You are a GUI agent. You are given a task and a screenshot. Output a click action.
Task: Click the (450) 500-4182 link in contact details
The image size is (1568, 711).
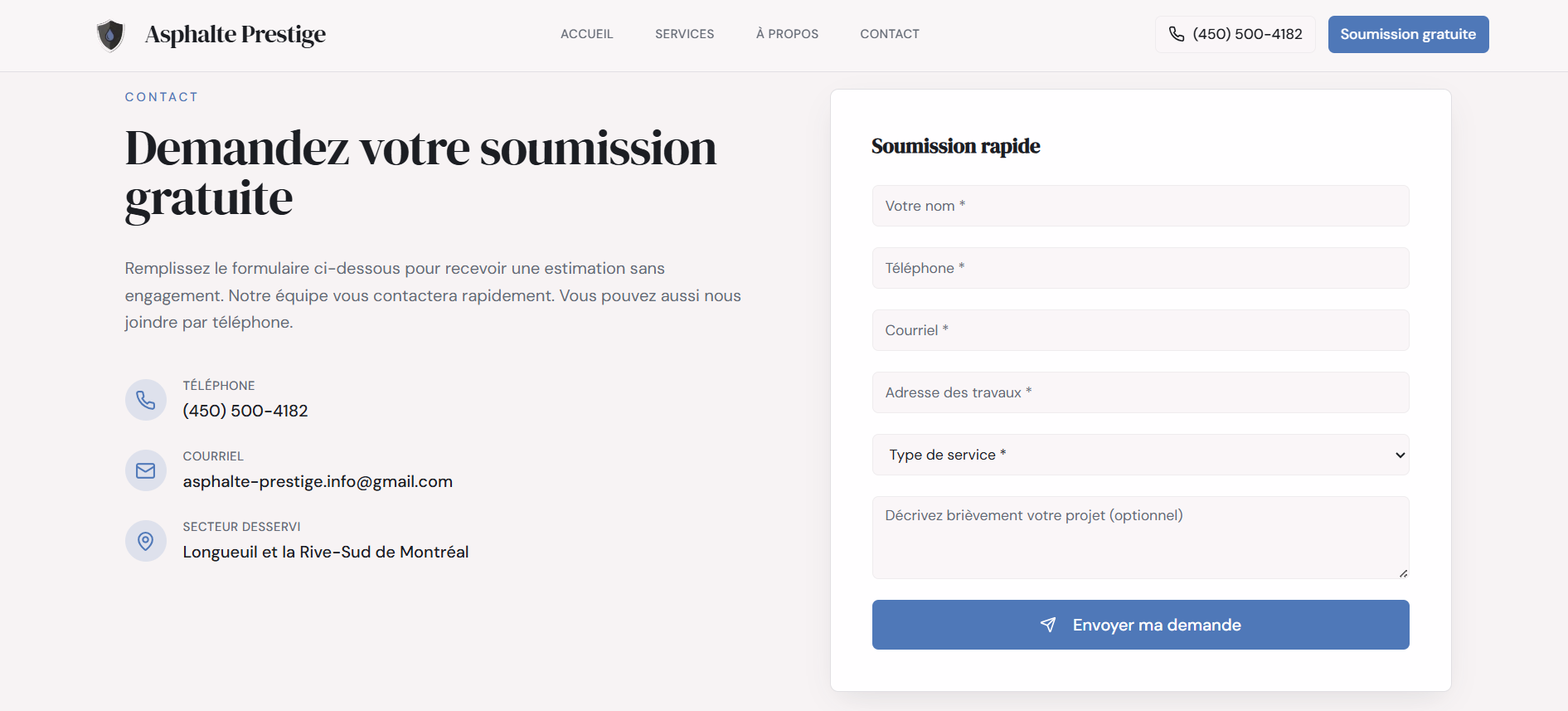coord(245,411)
